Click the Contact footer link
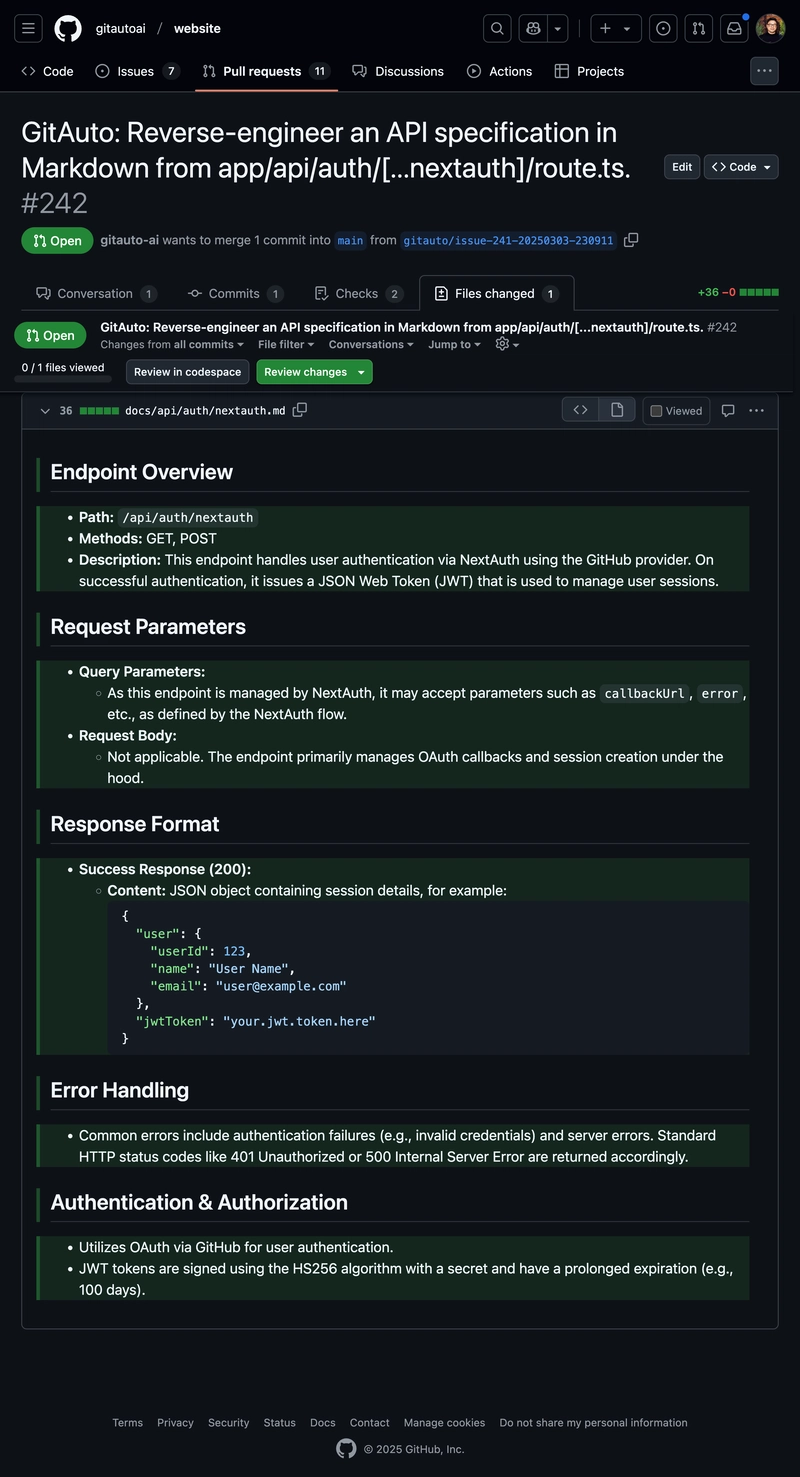 pos(370,1422)
